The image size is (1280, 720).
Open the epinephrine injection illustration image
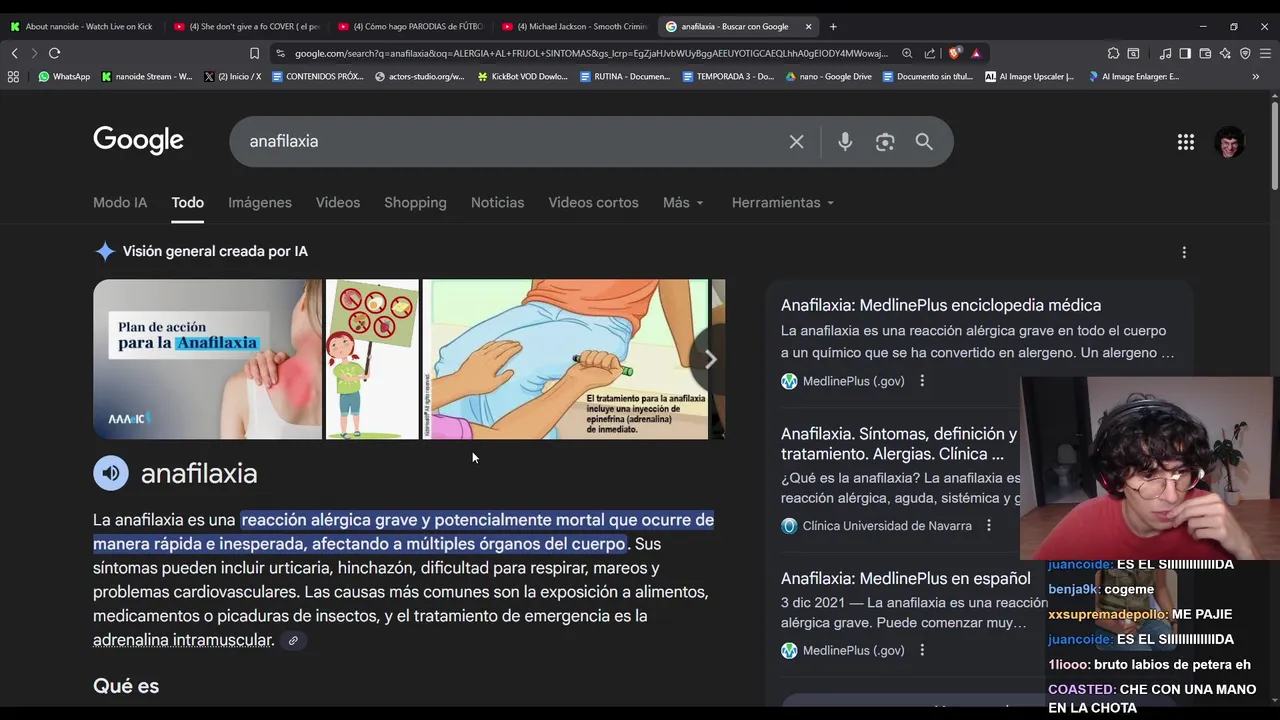pos(565,359)
